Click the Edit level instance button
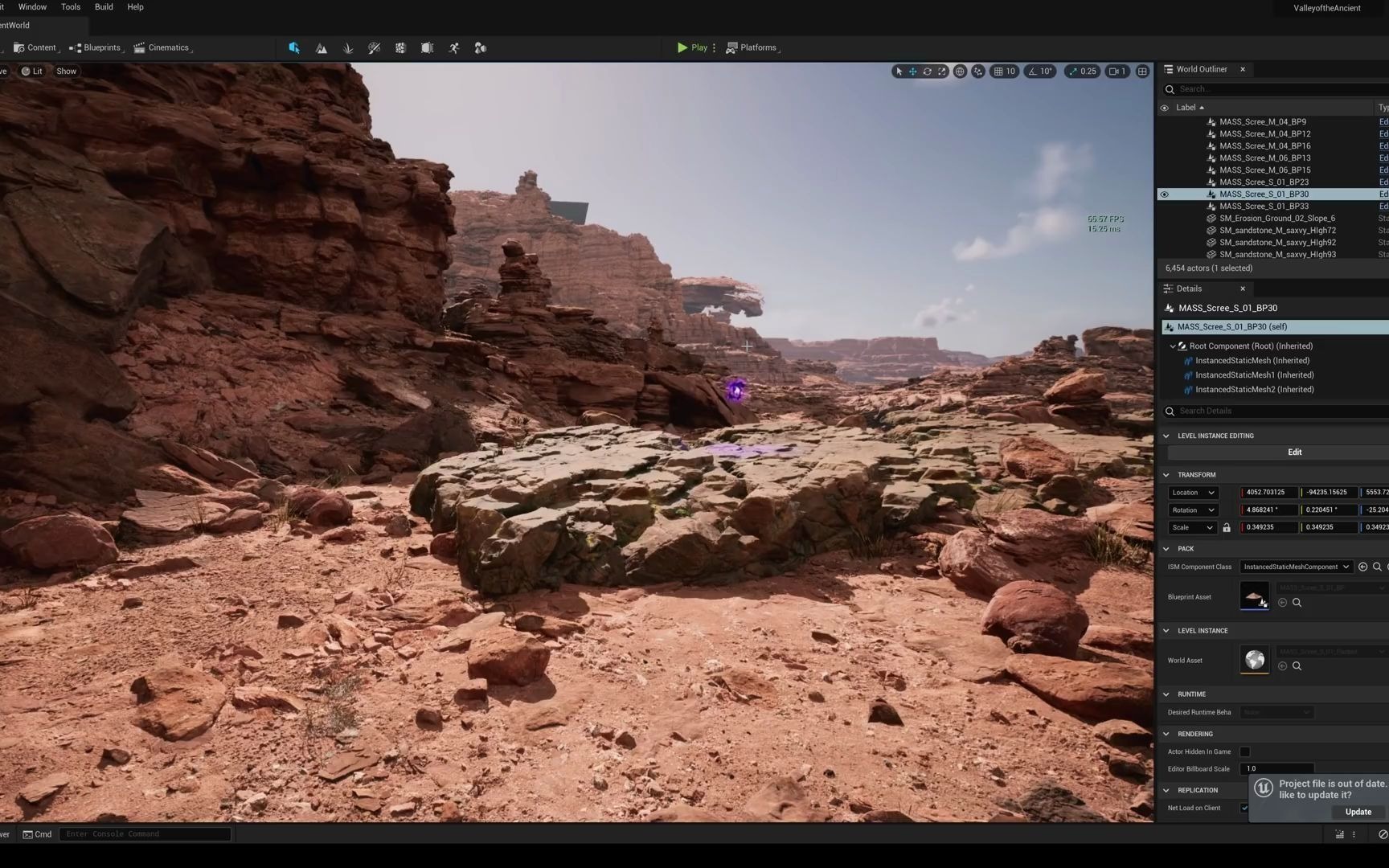This screenshot has width=1389, height=868. [x=1294, y=452]
